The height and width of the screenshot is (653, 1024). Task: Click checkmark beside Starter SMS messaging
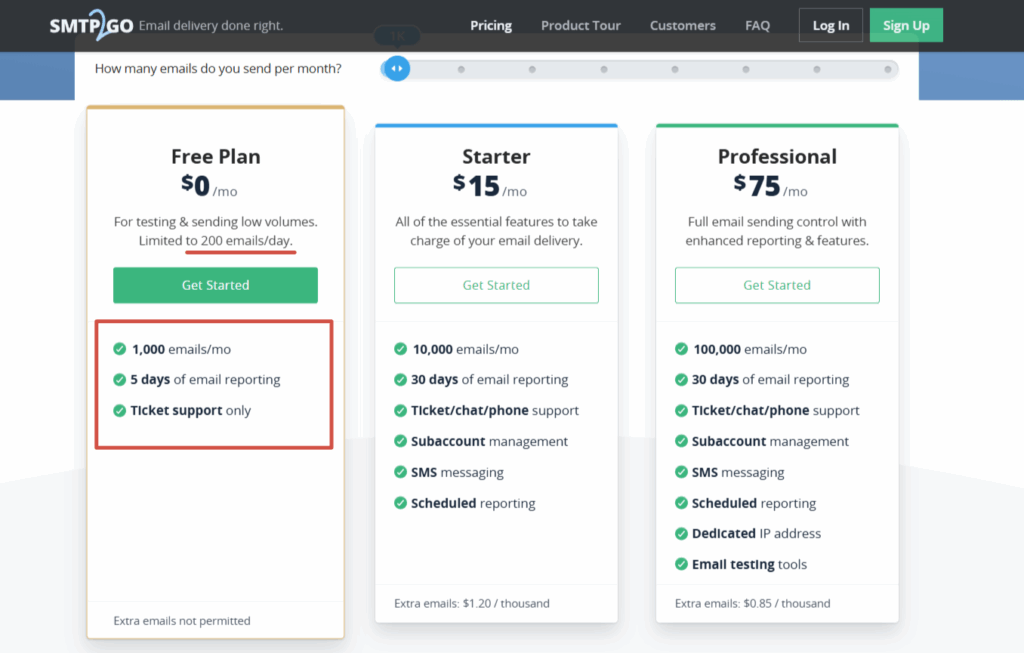[x=400, y=471]
